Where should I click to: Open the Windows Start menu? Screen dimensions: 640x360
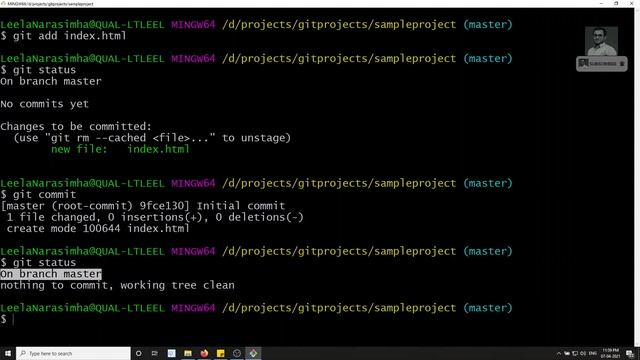click(7, 353)
